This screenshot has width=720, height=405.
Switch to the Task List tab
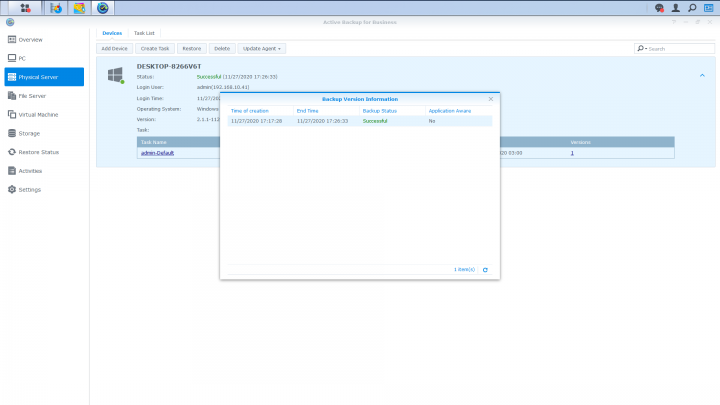point(144,33)
